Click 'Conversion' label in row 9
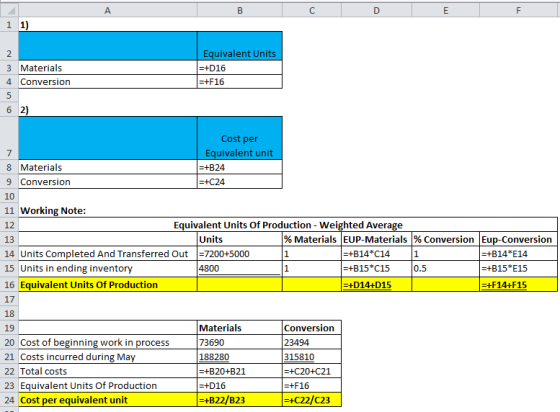The height and width of the screenshot is (412, 560). coord(108,182)
